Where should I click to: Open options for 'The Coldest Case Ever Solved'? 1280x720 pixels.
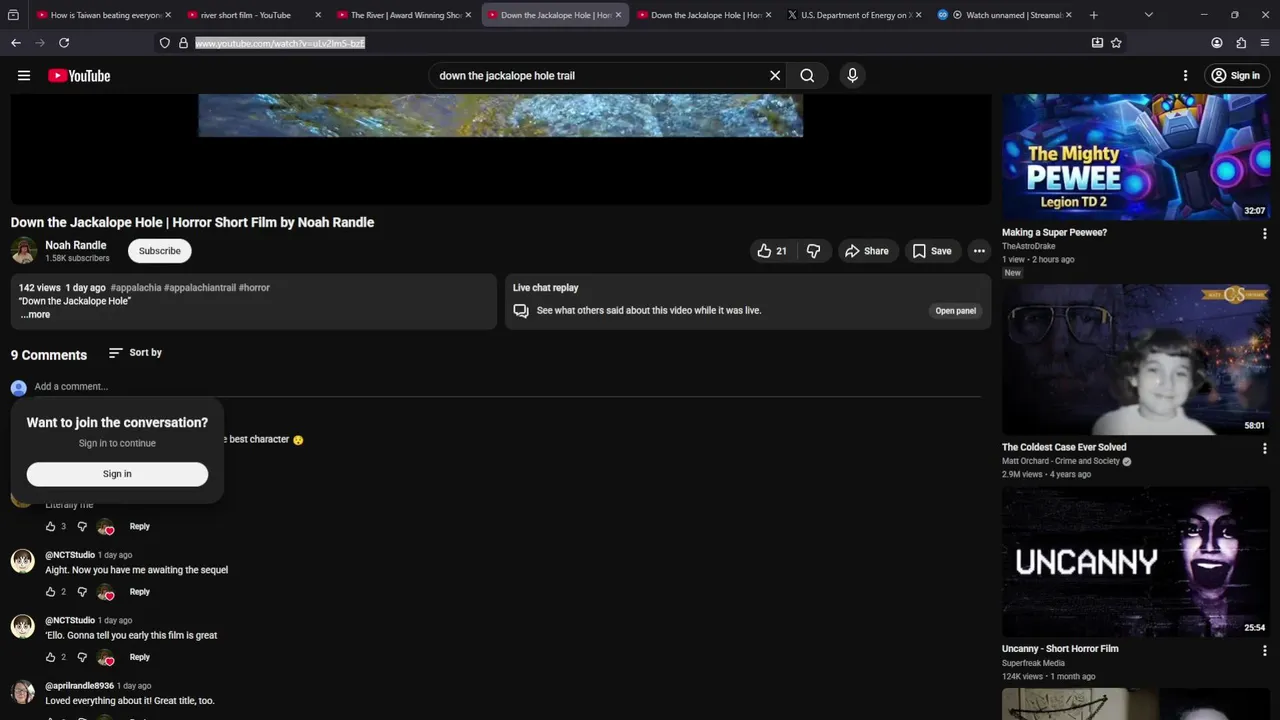point(1264,448)
